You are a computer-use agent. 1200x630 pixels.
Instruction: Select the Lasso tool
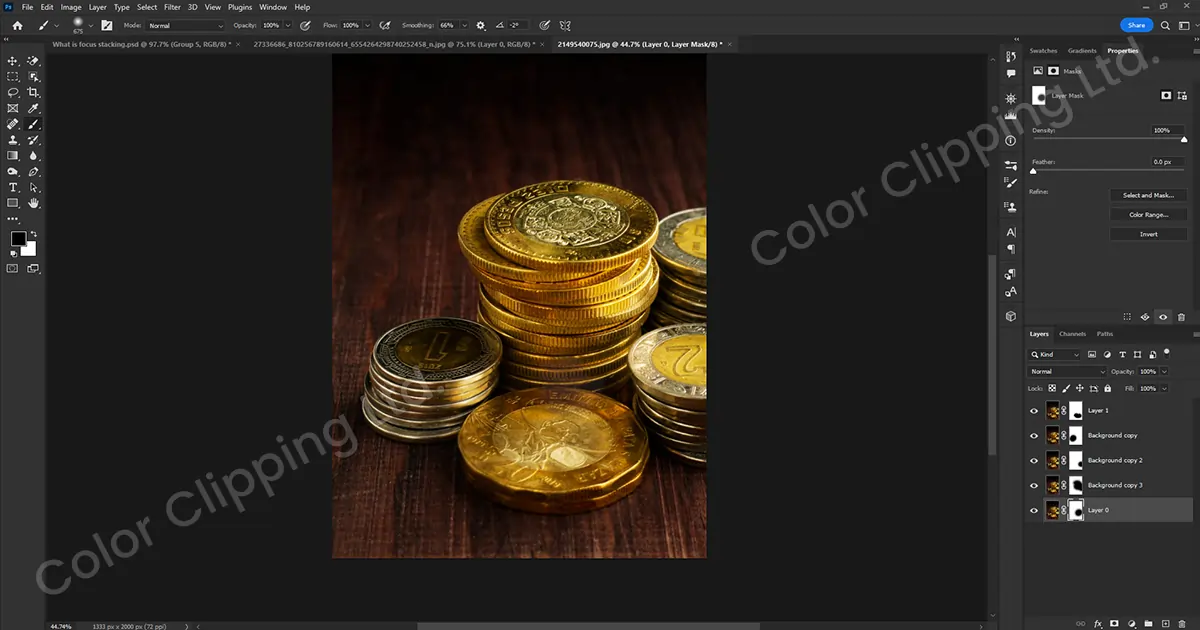[x=13, y=92]
